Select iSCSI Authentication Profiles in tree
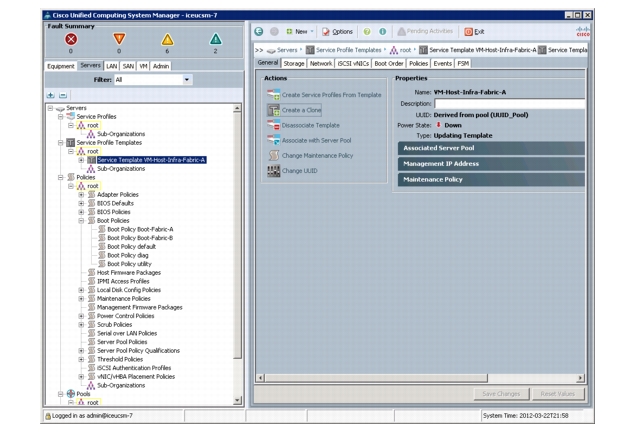Screen dimensions: 640x432 (x=134, y=368)
